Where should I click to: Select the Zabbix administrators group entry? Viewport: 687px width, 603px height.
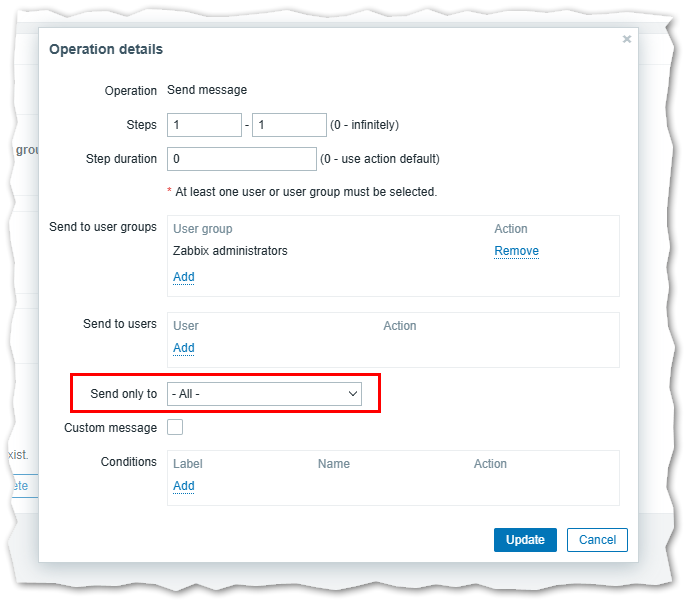pyautogui.click(x=230, y=251)
